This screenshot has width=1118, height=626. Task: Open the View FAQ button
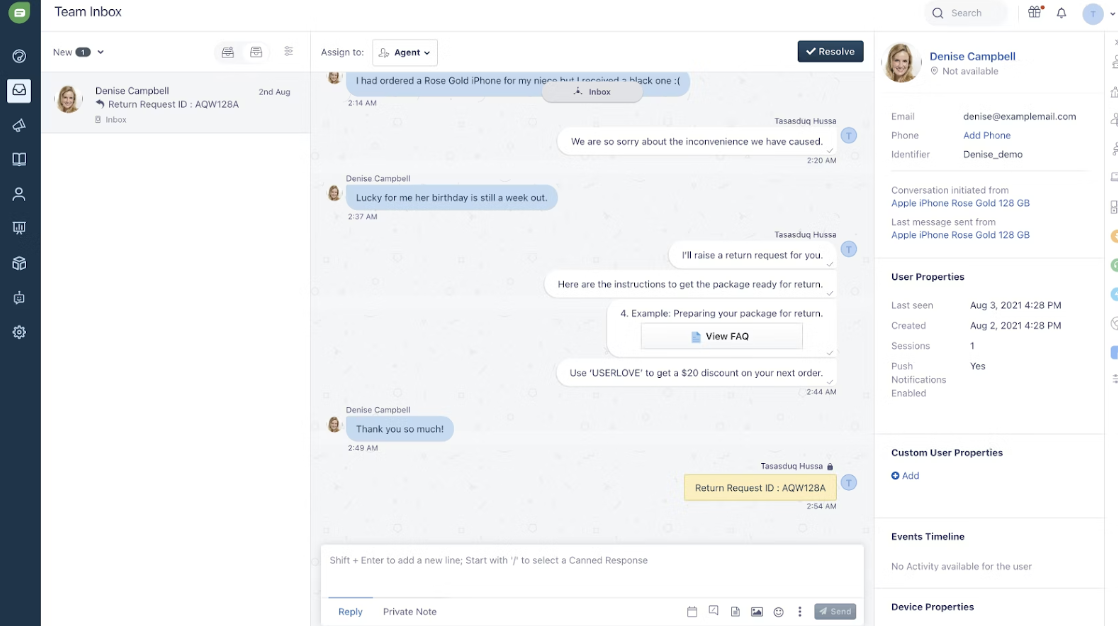click(x=722, y=337)
